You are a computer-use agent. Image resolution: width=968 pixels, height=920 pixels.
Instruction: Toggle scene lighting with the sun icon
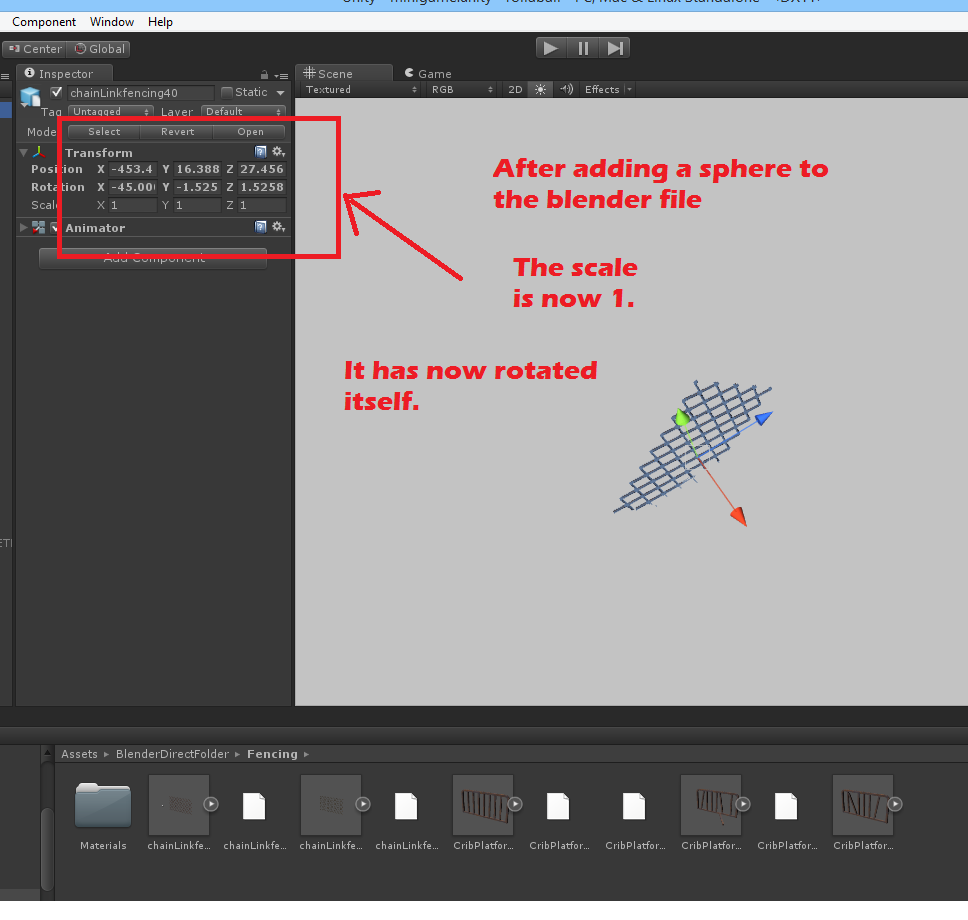(x=539, y=89)
